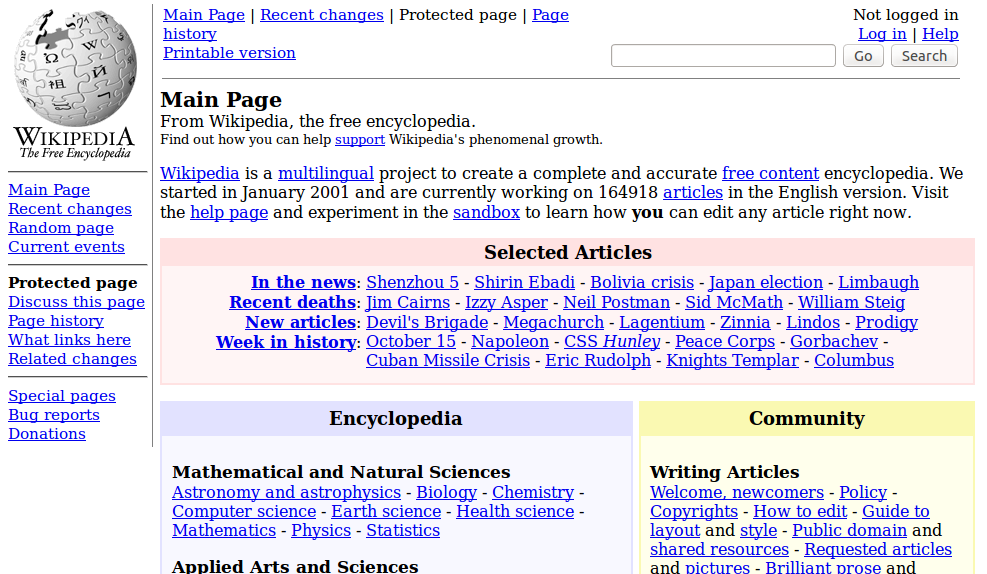987x574 pixels.
Task: Go to Random page
Action: tap(61, 228)
